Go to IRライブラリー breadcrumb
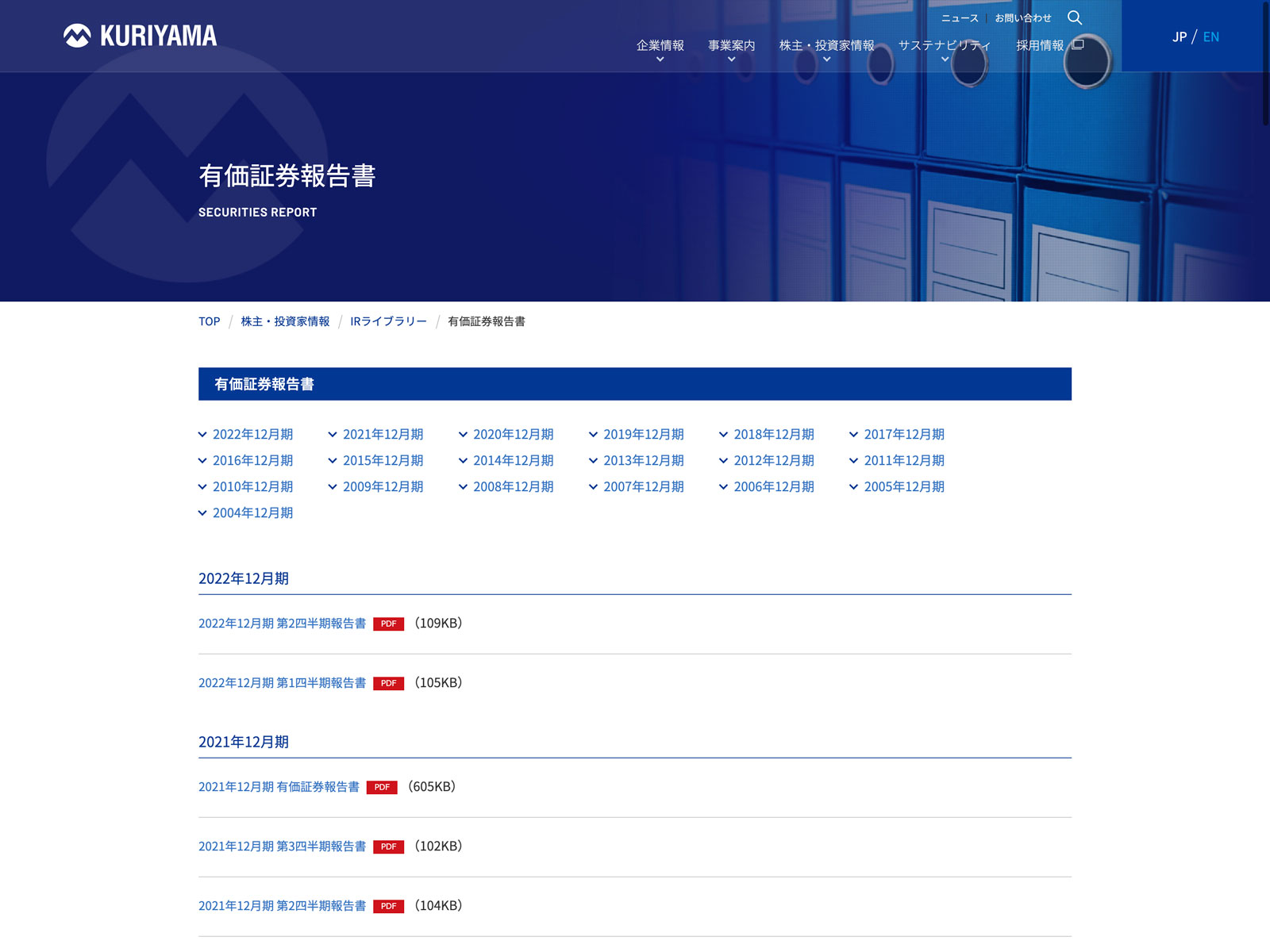The width and height of the screenshot is (1270, 952). [388, 321]
